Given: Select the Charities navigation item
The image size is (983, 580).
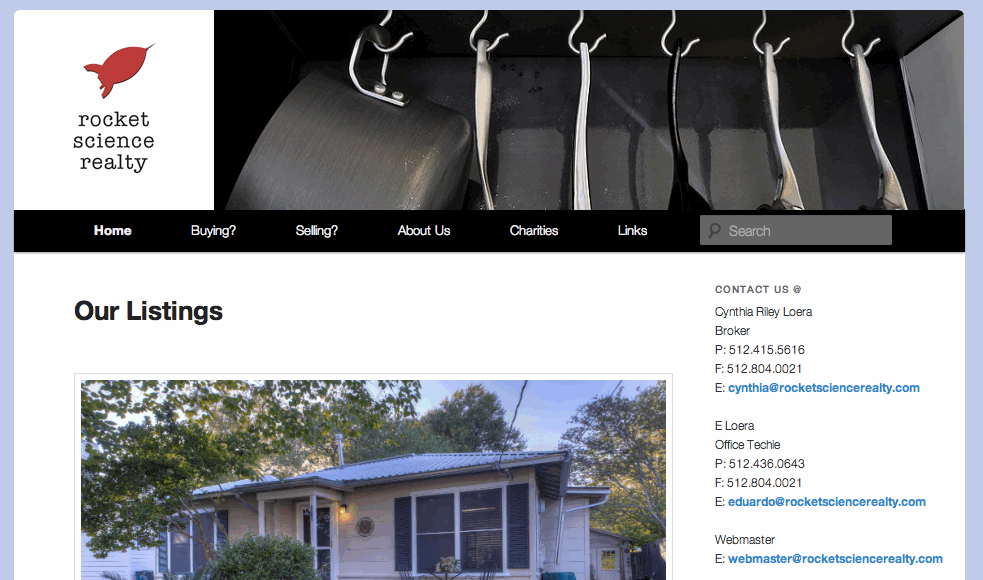Looking at the screenshot, I should click(x=534, y=231).
